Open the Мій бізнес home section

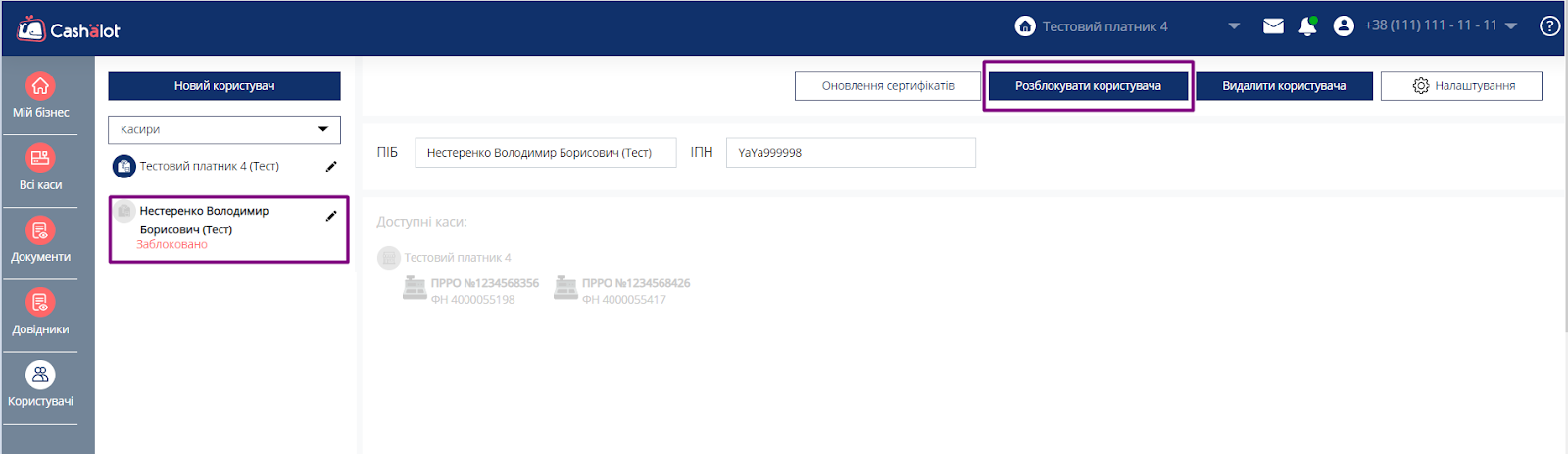coord(40,95)
